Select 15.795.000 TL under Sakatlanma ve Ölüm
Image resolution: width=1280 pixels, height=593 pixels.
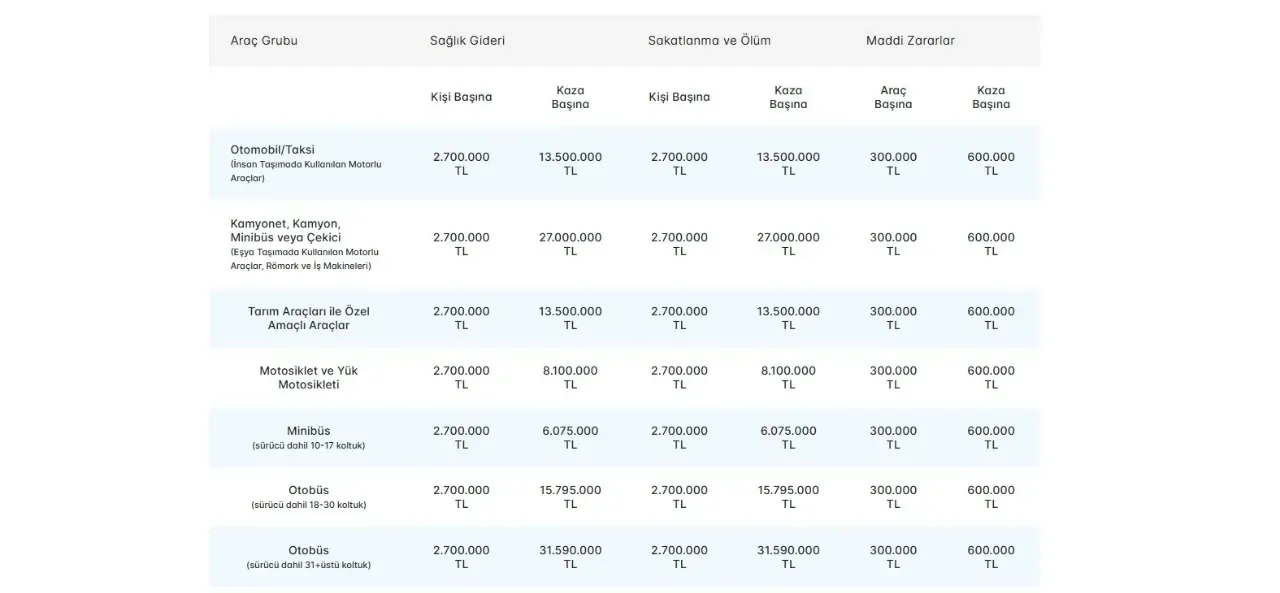tap(788, 497)
